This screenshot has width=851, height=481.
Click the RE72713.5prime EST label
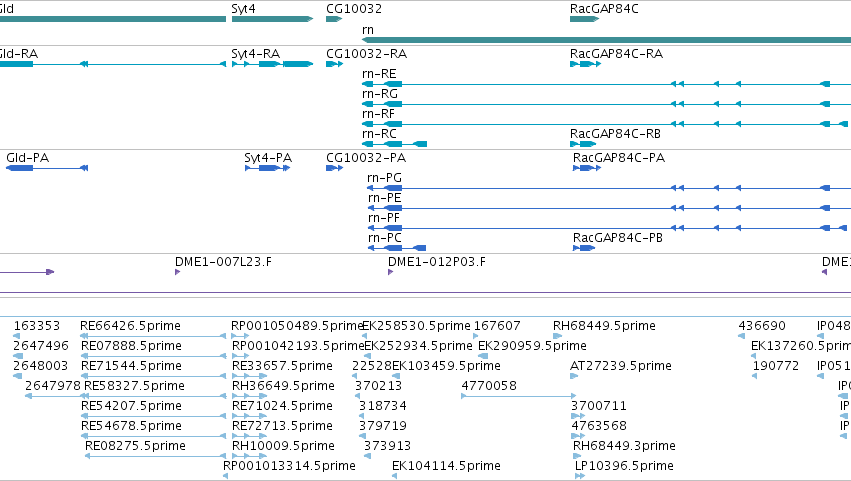[282, 426]
